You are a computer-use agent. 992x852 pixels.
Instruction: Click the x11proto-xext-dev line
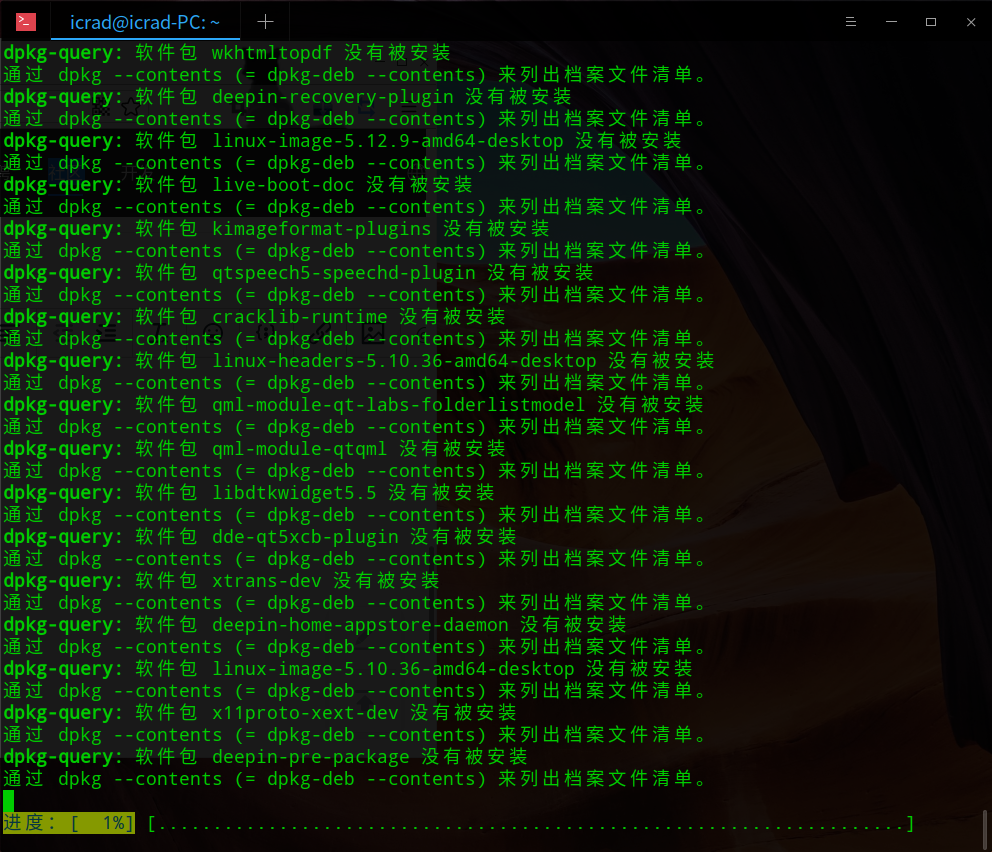260,712
